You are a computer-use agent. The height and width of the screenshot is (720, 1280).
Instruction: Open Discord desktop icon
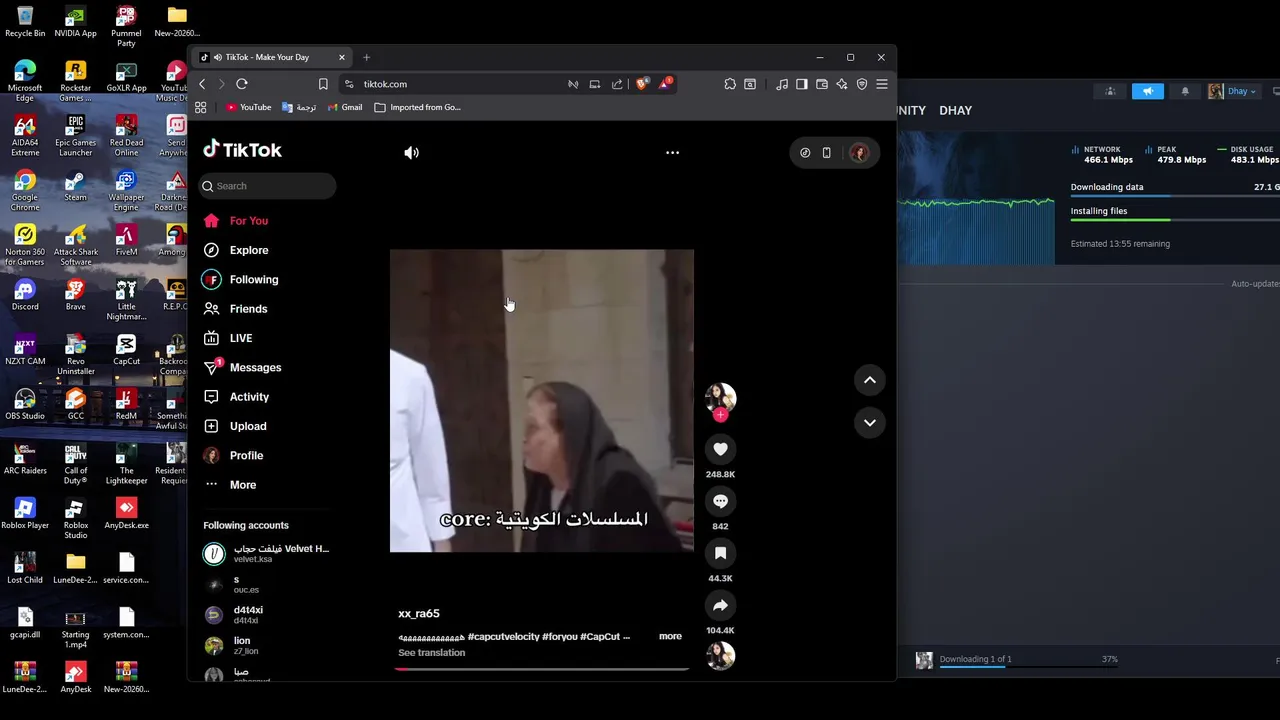click(25, 295)
